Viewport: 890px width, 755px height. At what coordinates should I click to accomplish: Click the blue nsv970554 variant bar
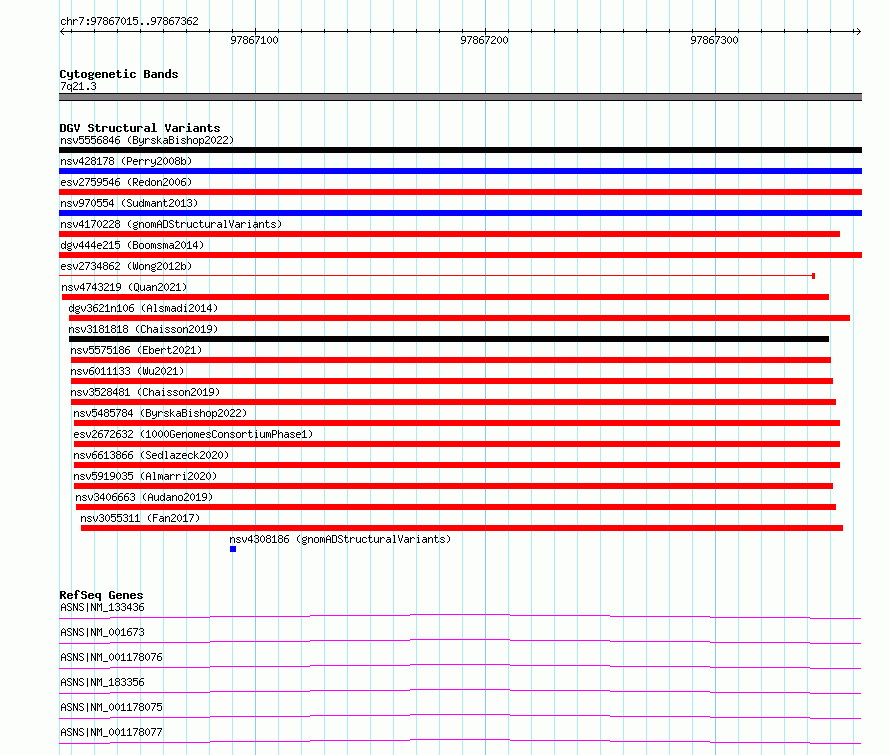(460, 213)
